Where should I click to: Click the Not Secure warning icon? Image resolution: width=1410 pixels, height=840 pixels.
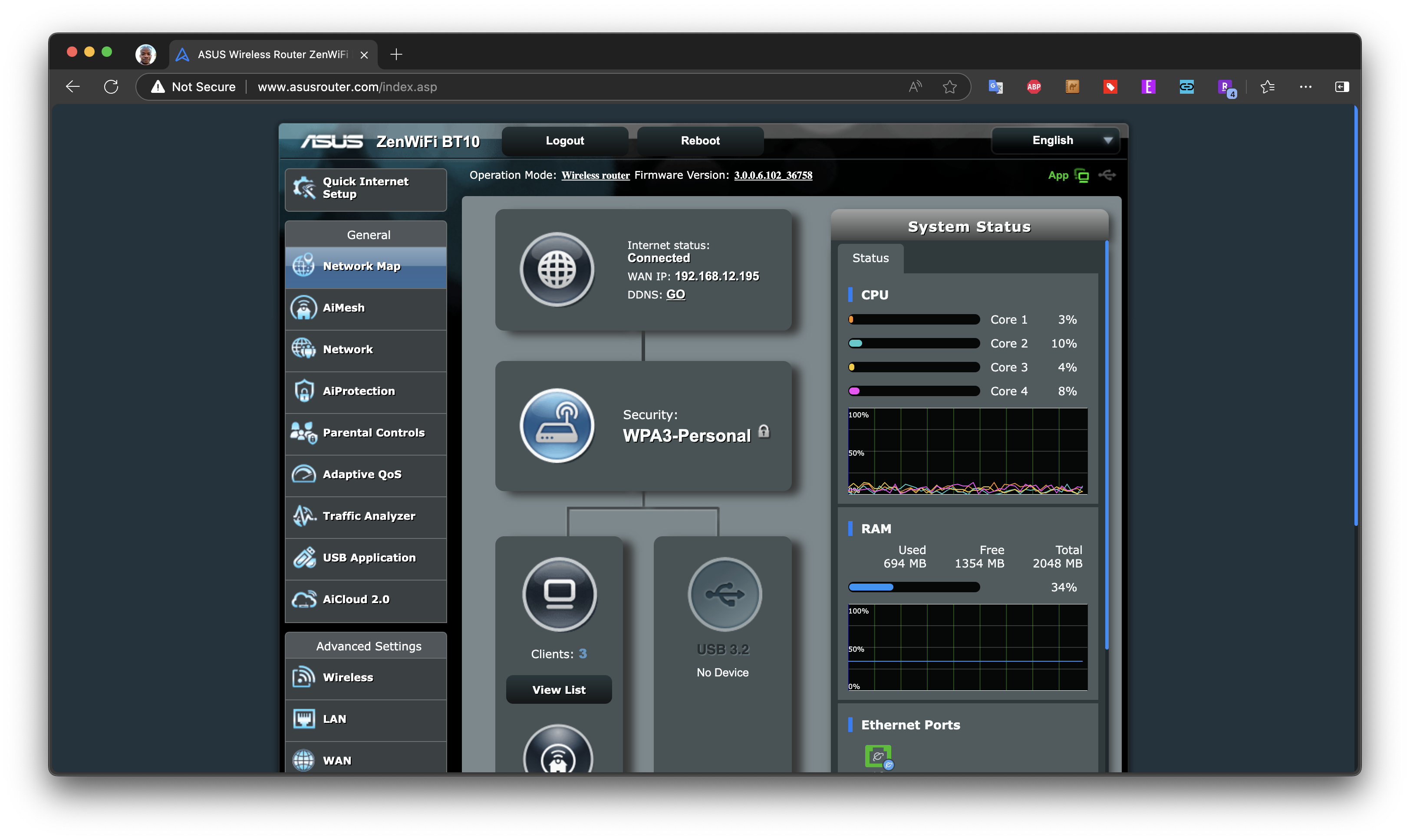point(158,87)
